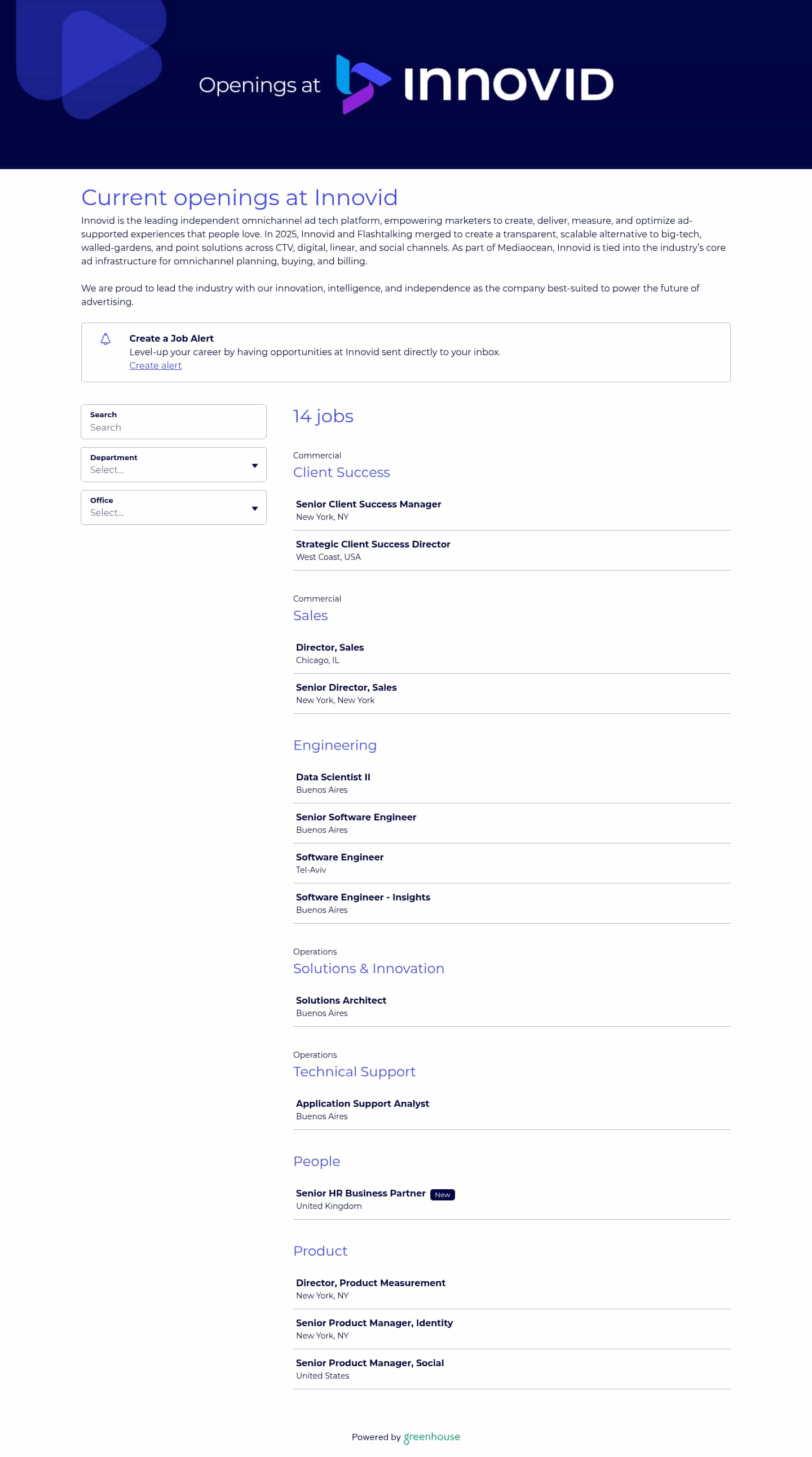Click the Office dropdown arrow
The height and width of the screenshot is (1457, 812).
tap(254, 509)
